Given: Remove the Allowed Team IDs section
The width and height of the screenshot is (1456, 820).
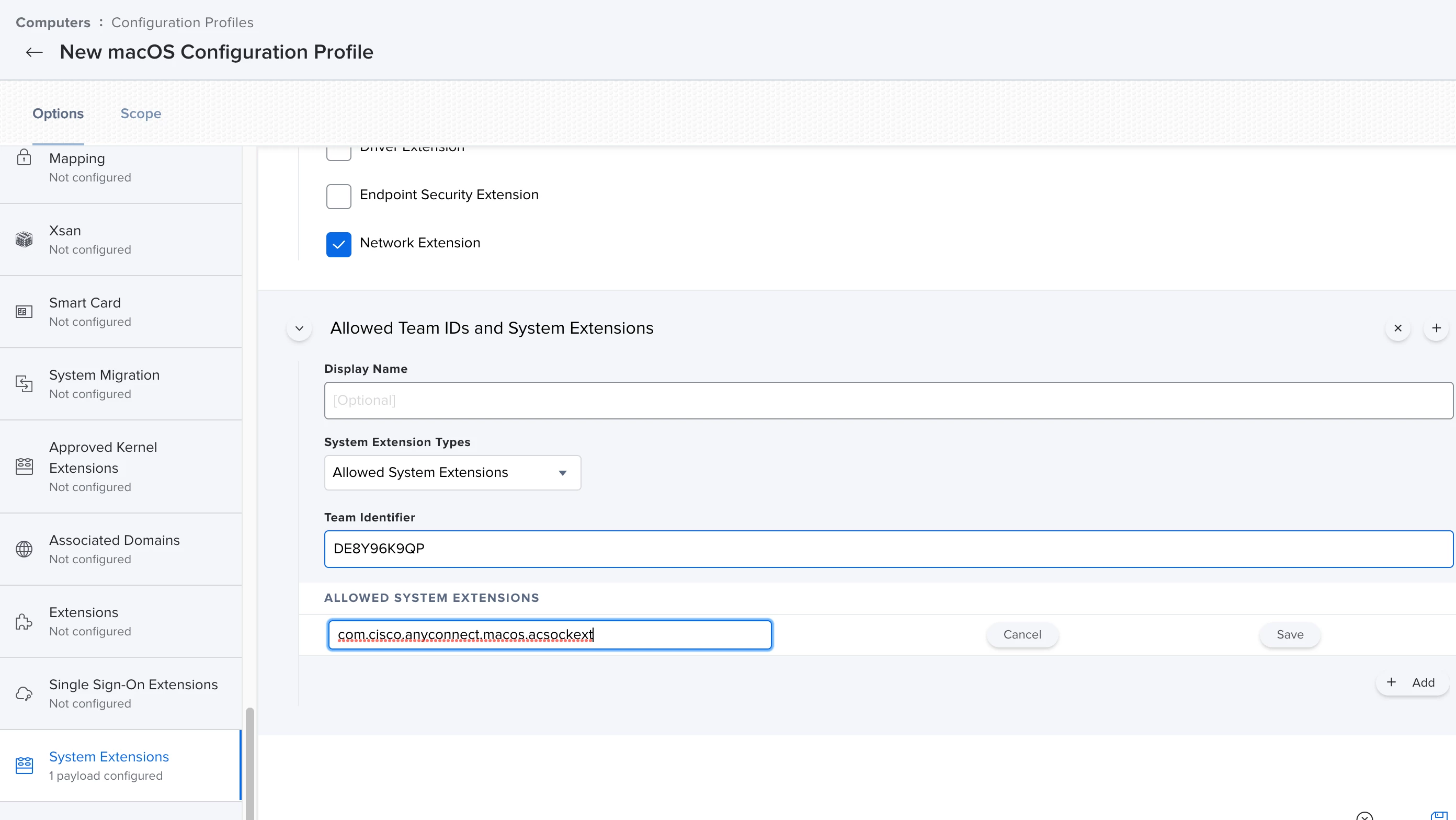Looking at the screenshot, I should (1397, 328).
